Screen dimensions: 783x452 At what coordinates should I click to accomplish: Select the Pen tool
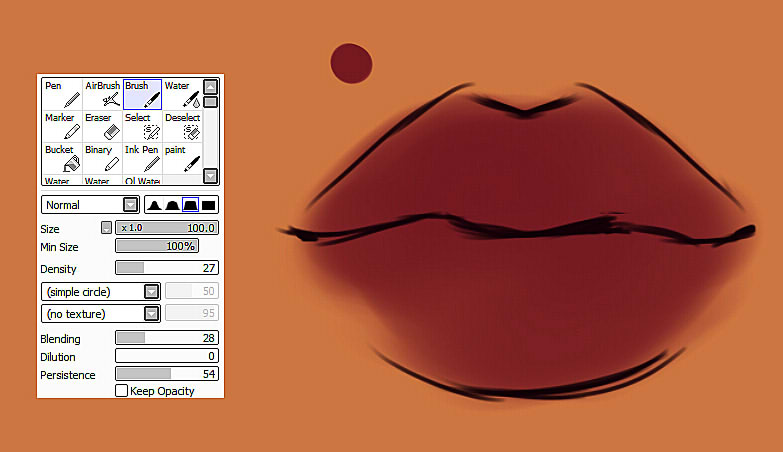click(x=62, y=94)
